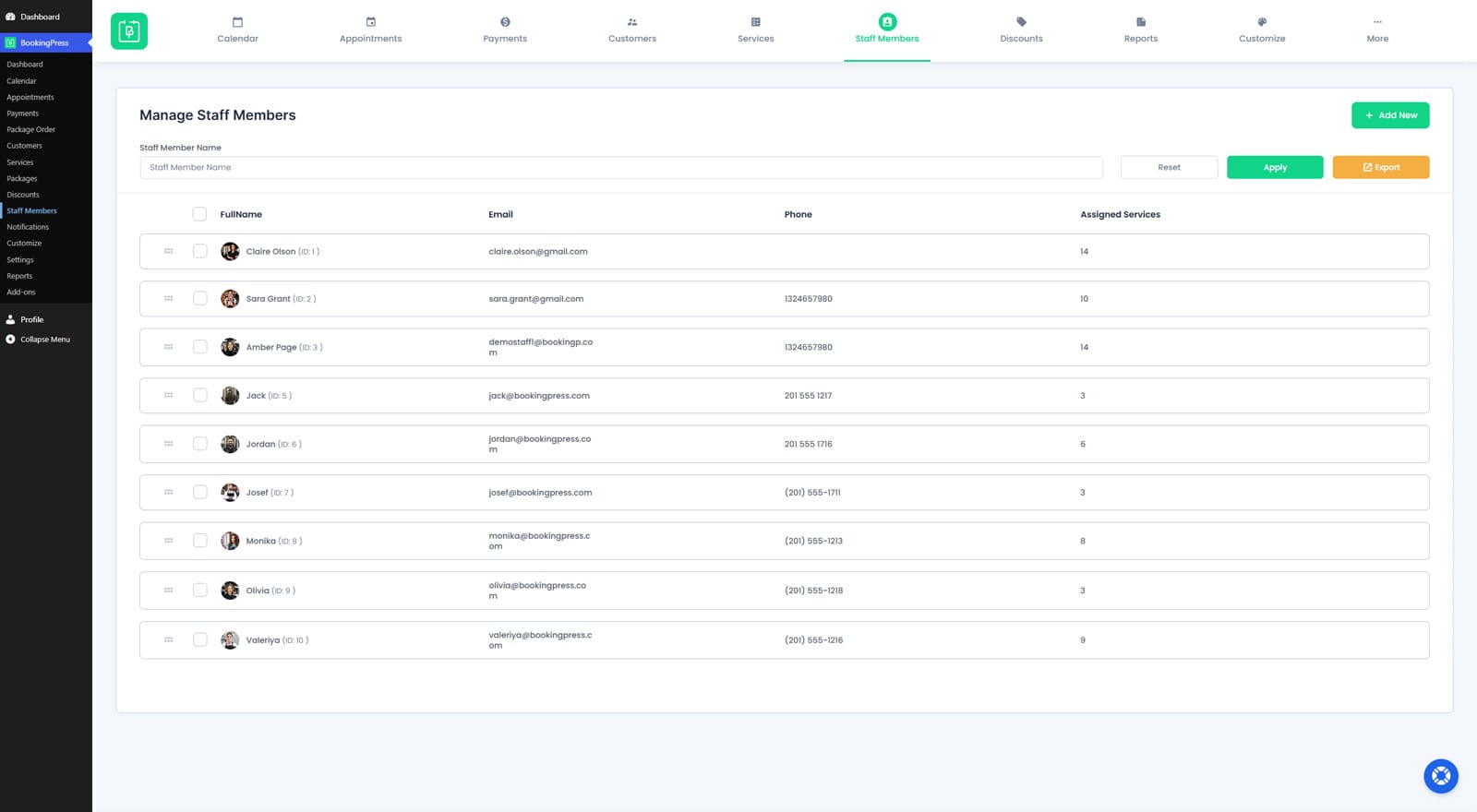Viewport: 1477px width, 812px height.
Task: Click the Assigned Services column header
Action: pyautogui.click(x=1121, y=214)
